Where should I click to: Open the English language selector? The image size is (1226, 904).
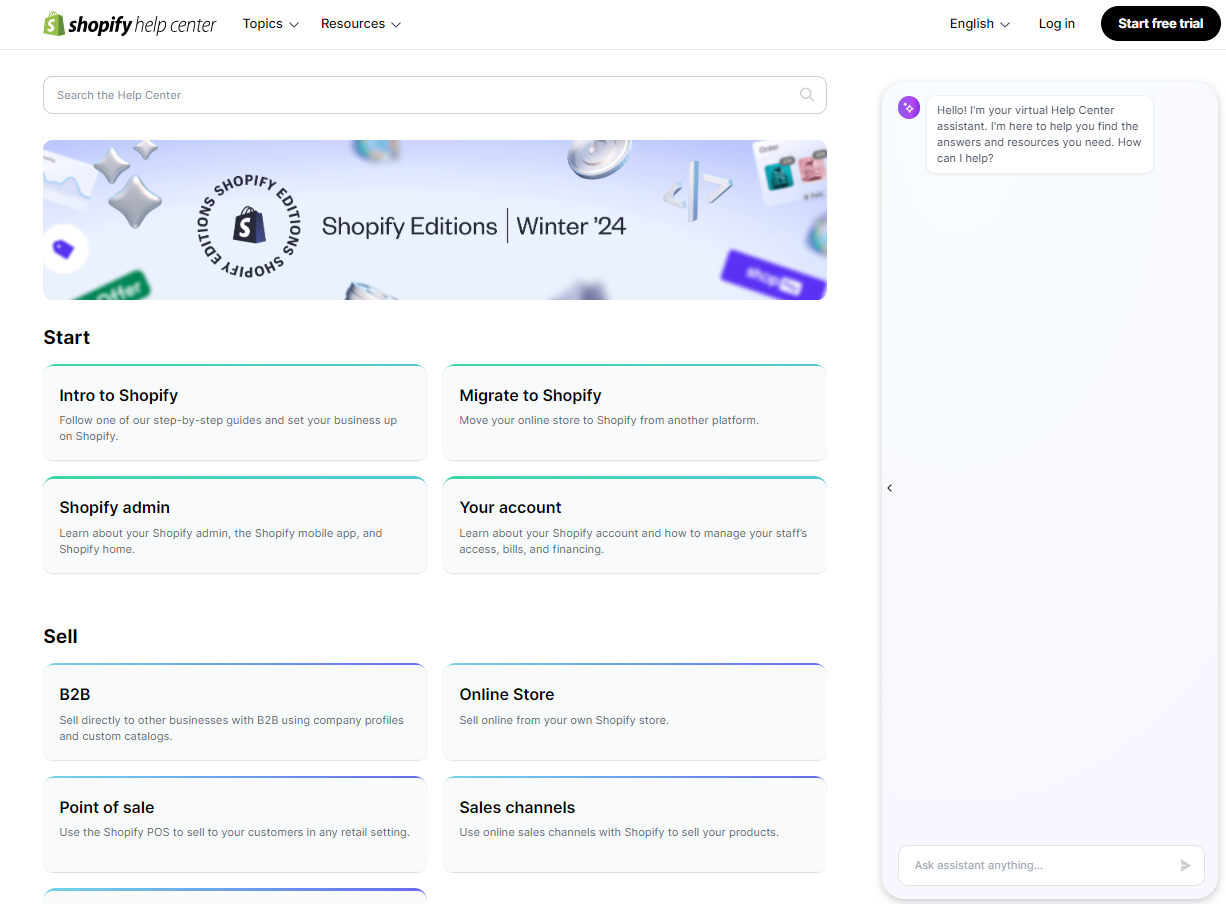[x=978, y=23]
